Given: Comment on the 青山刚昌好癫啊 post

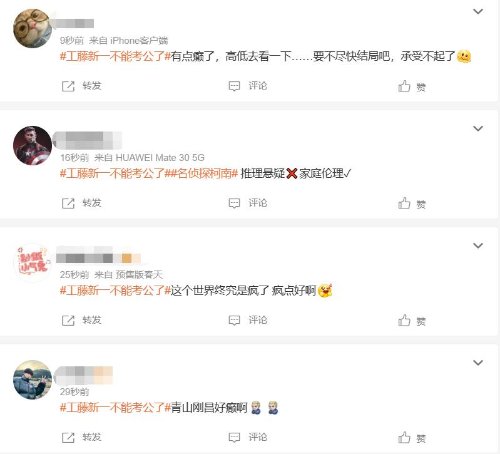Looking at the screenshot, I should point(248,437).
